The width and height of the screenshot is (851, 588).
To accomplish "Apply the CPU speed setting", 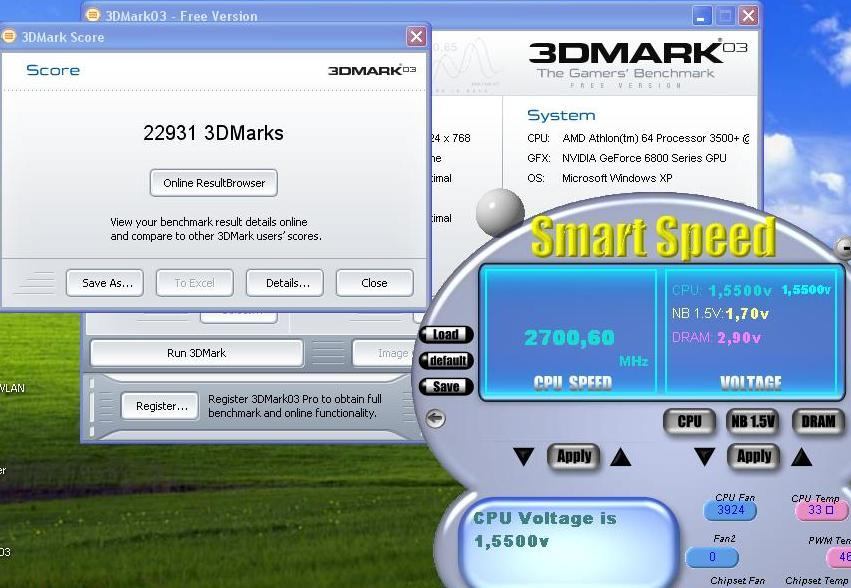I will click(x=574, y=456).
